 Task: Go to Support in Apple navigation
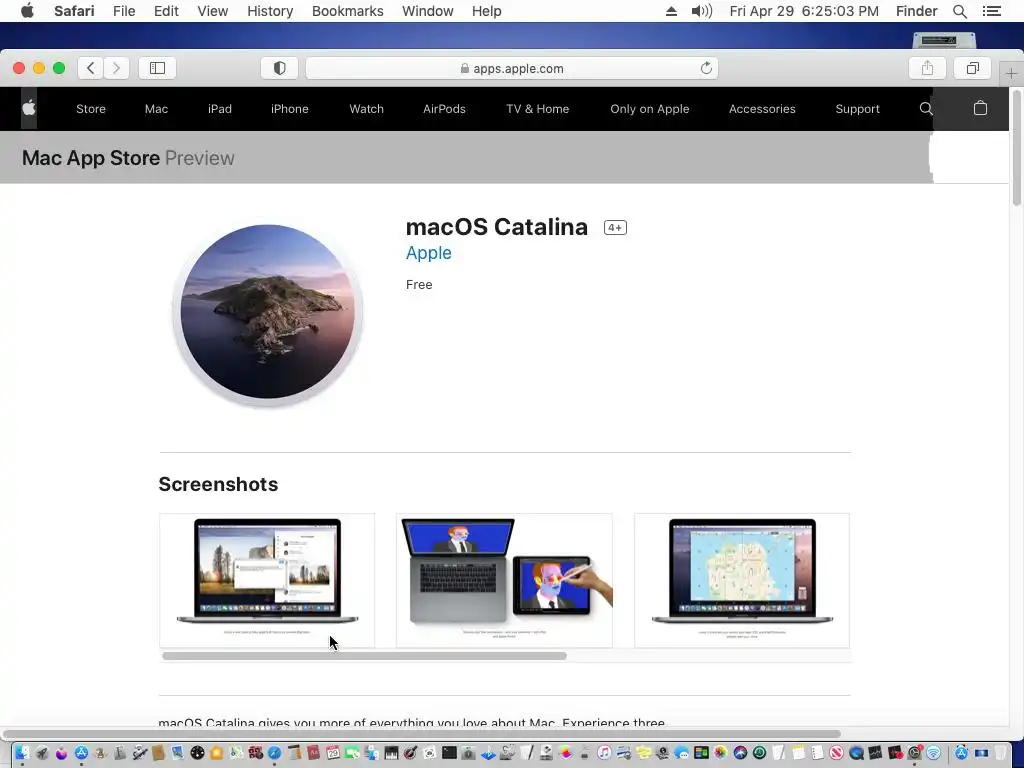857,109
